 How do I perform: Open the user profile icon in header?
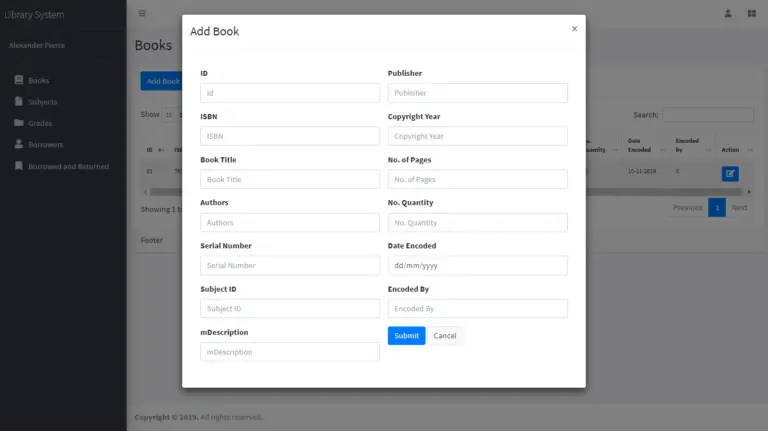pyautogui.click(x=728, y=14)
